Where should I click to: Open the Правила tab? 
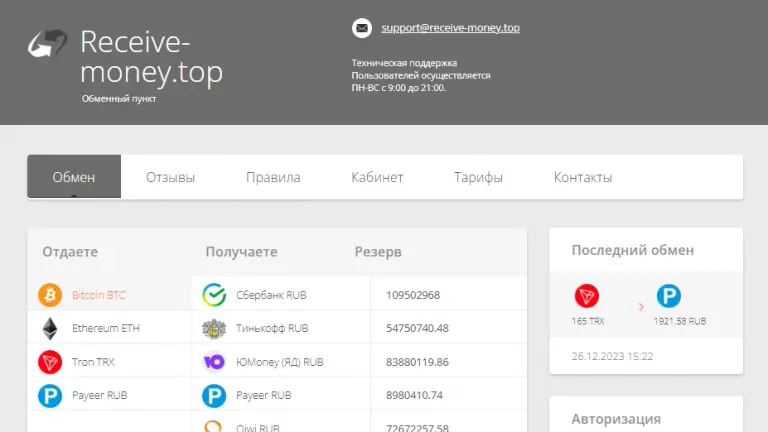click(273, 177)
